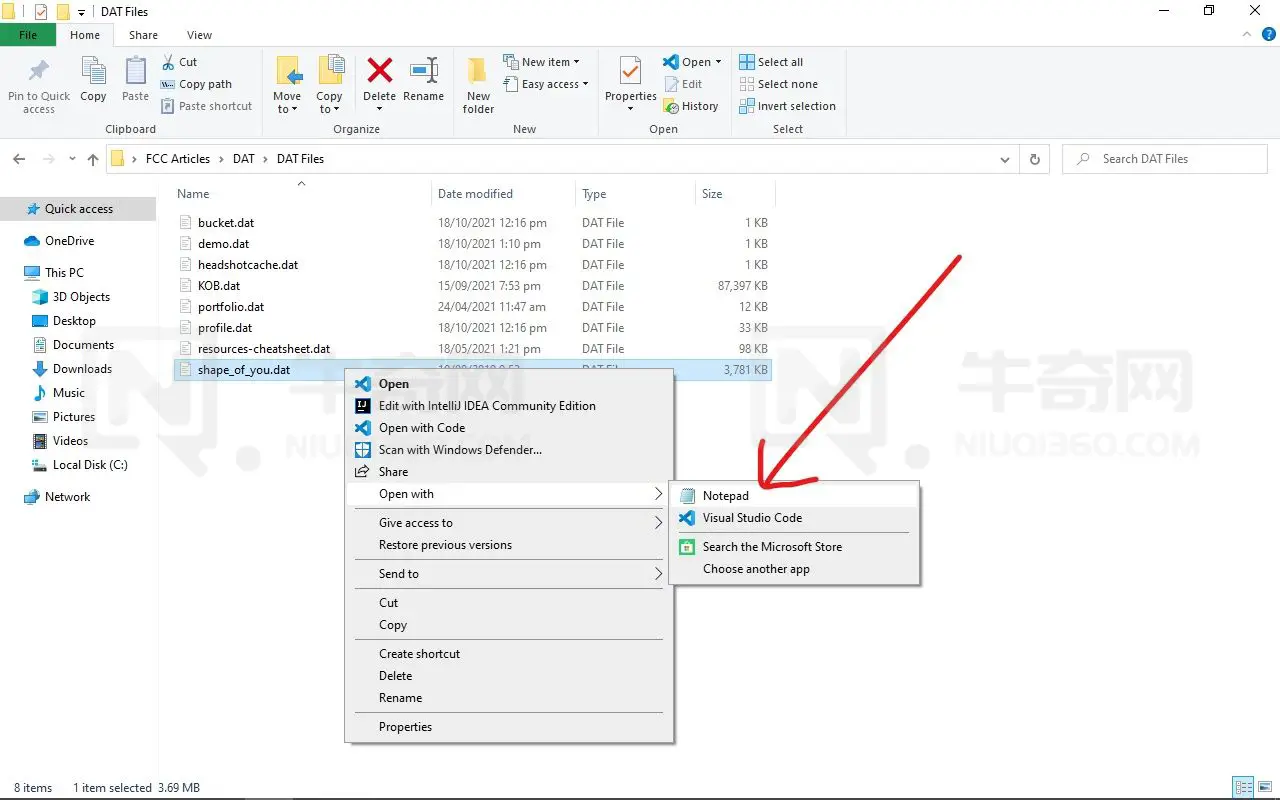The image size is (1280, 800).
Task: Choose Scan with Windows Defender
Action: coord(508,450)
